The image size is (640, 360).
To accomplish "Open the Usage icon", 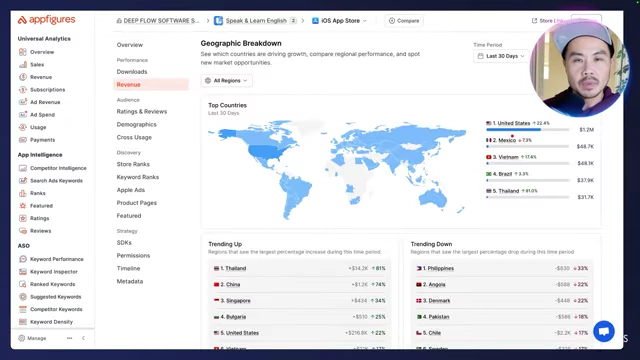I will (23, 127).
